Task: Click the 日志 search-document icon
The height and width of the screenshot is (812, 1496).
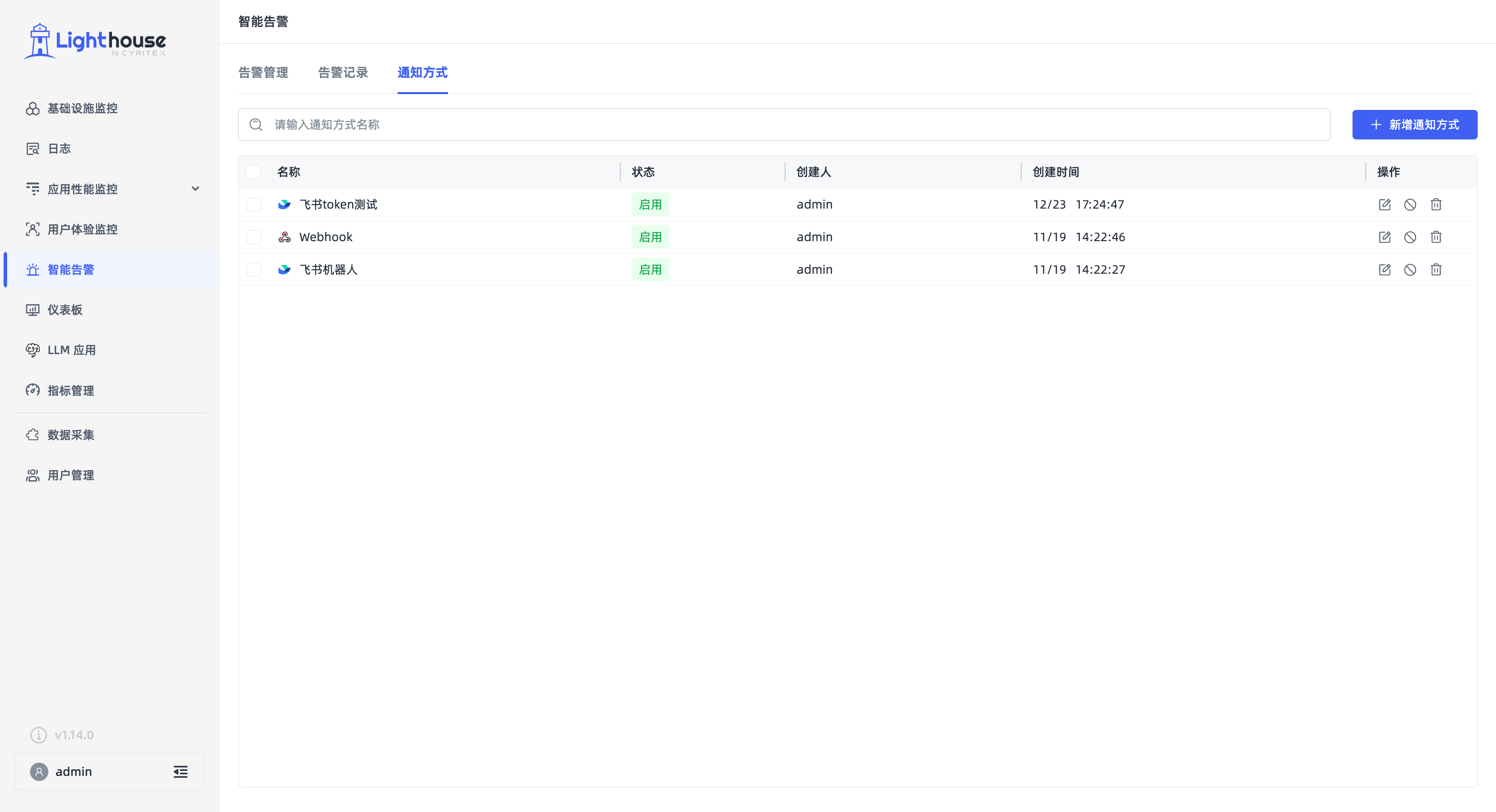Action: click(33, 149)
